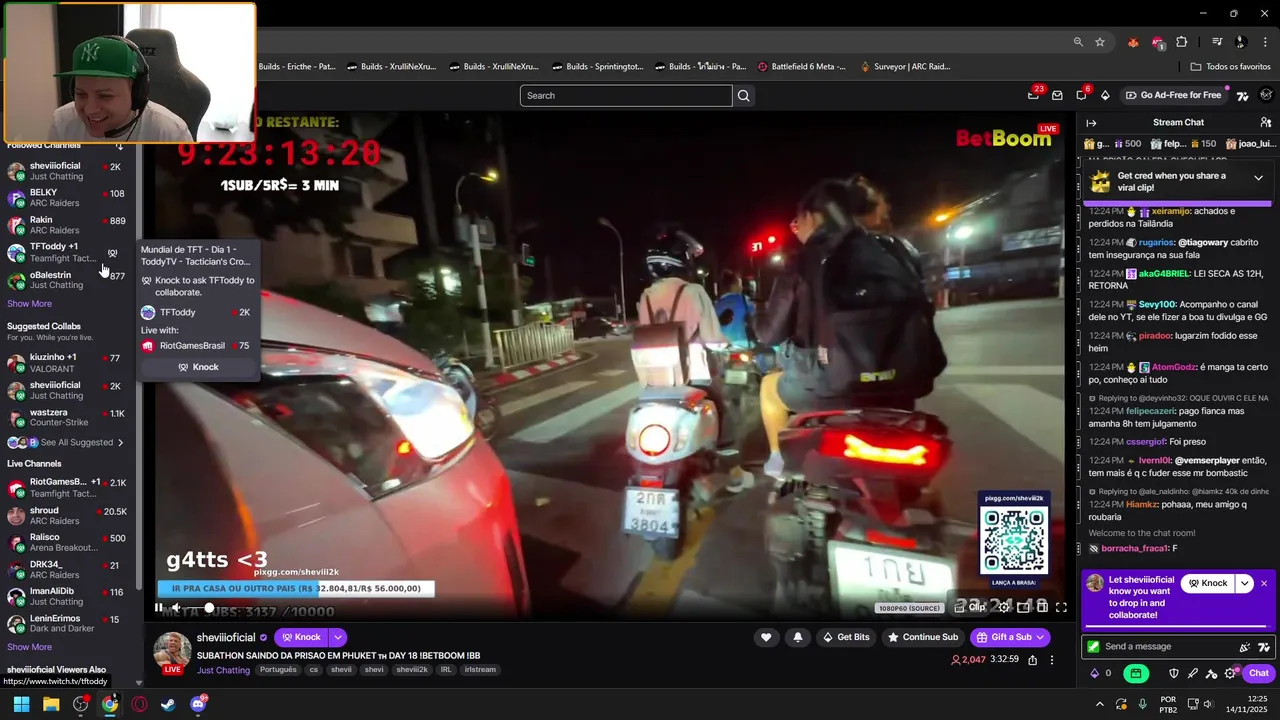Open the green channel points chest button
Viewport: 1280px width, 720px height.
pyautogui.click(x=1136, y=673)
